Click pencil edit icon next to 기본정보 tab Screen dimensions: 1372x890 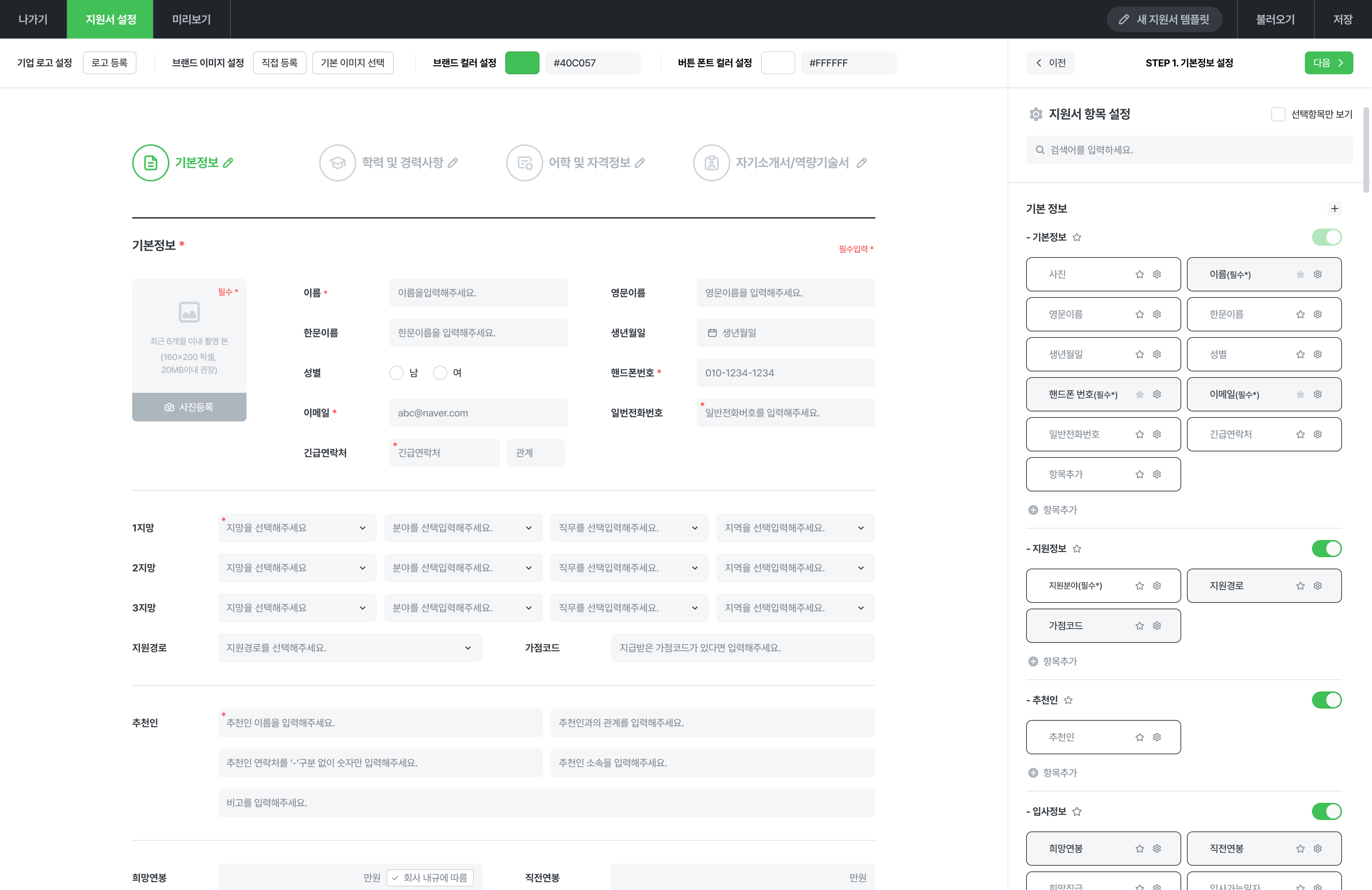coord(228,163)
